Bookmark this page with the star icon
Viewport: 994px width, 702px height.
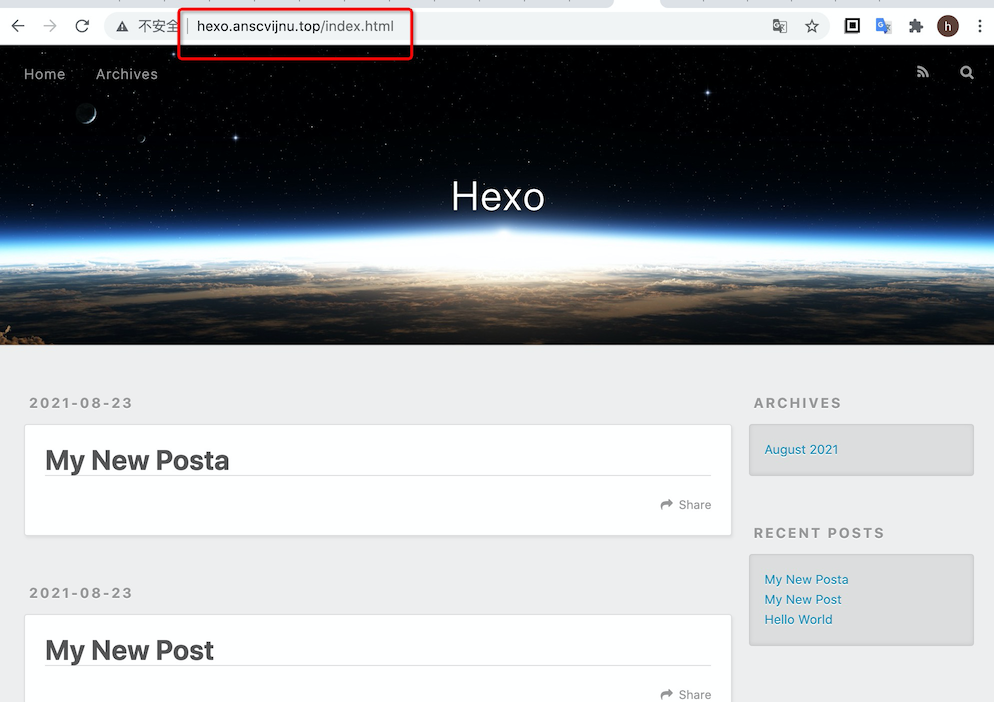click(812, 26)
